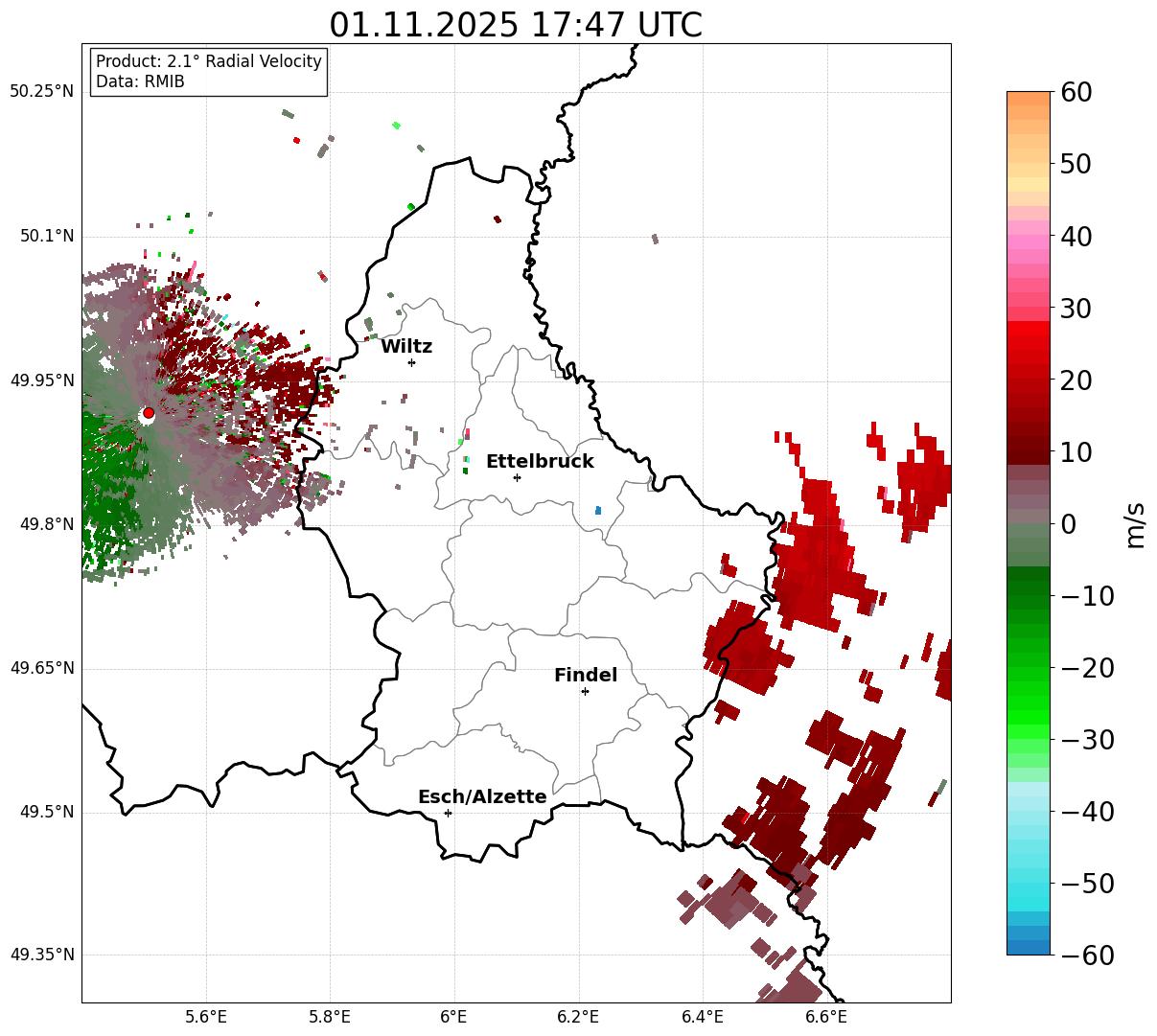This screenshot has width=1157, height=1036.
Task: Click the colorbar 30 tick label
Action: tap(1076, 308)
